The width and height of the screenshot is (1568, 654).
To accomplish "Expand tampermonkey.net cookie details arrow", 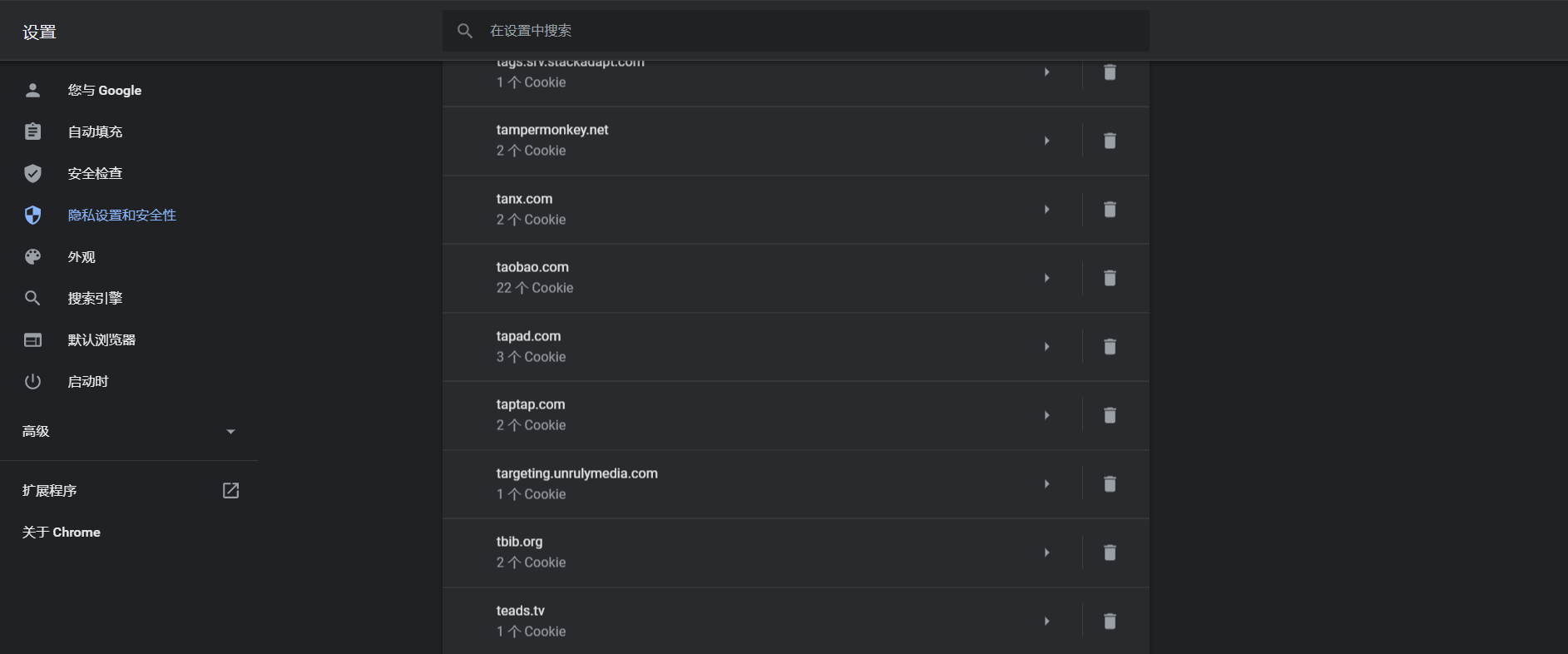I will (1047, 141).
